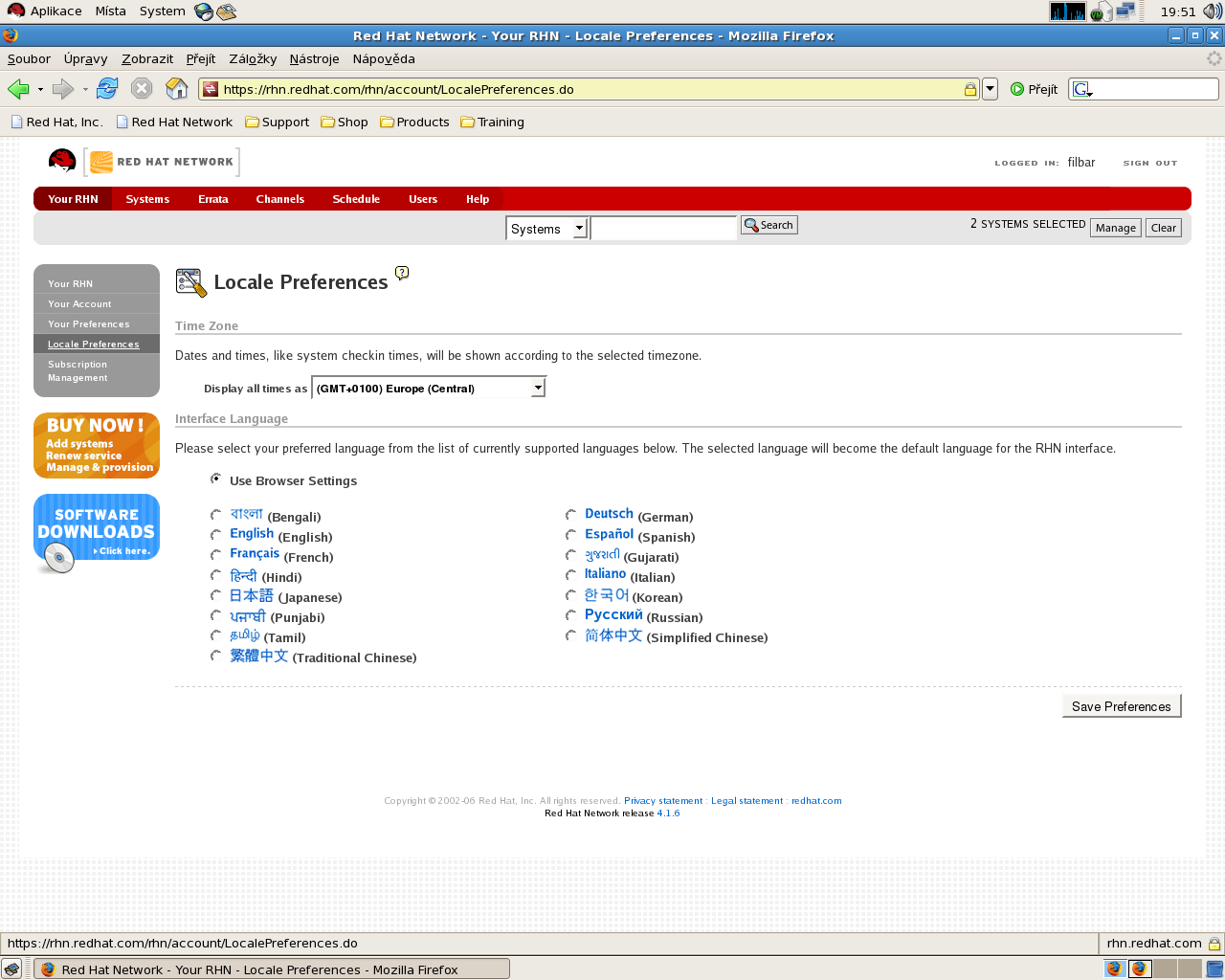Viewport: 1225px width, 980px height.
Task: Click the Clear selected systems button
Action: (x=1164, y=228)
